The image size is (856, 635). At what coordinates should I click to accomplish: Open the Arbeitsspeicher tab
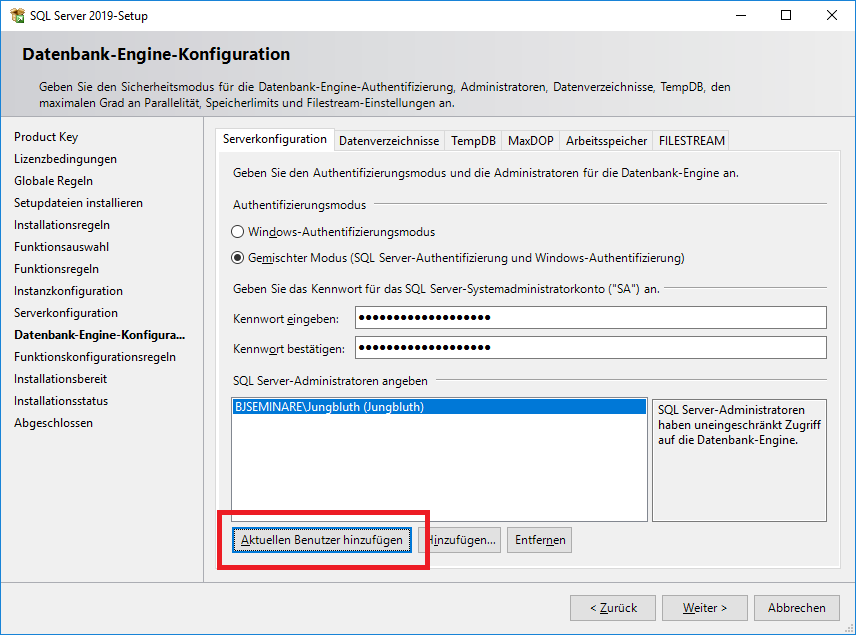coord(605,140)
